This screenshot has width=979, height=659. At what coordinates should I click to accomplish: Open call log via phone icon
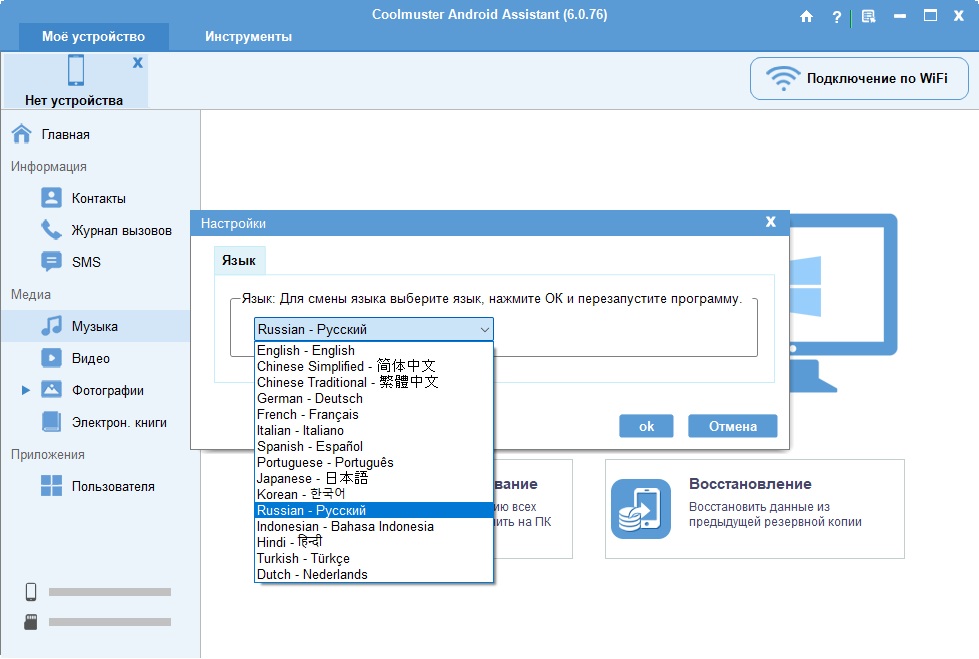[52, 230]
